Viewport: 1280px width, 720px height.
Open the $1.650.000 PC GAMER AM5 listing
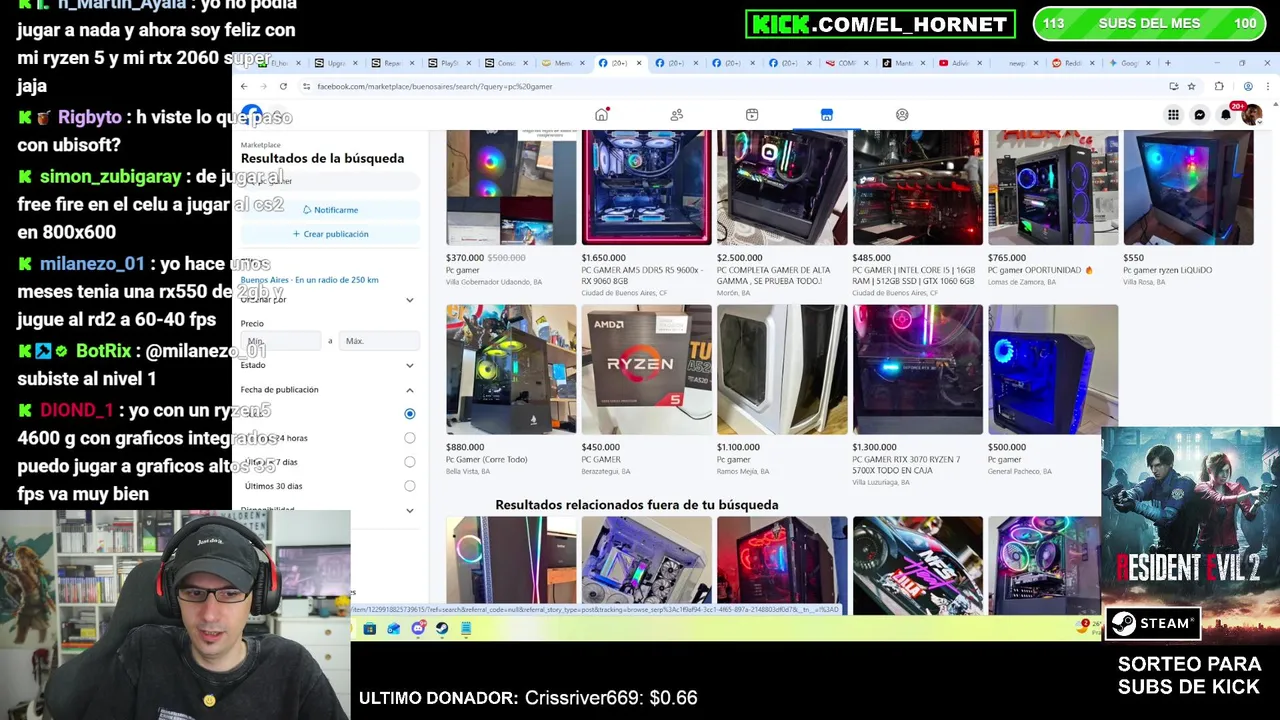click(x=646, y=187)
